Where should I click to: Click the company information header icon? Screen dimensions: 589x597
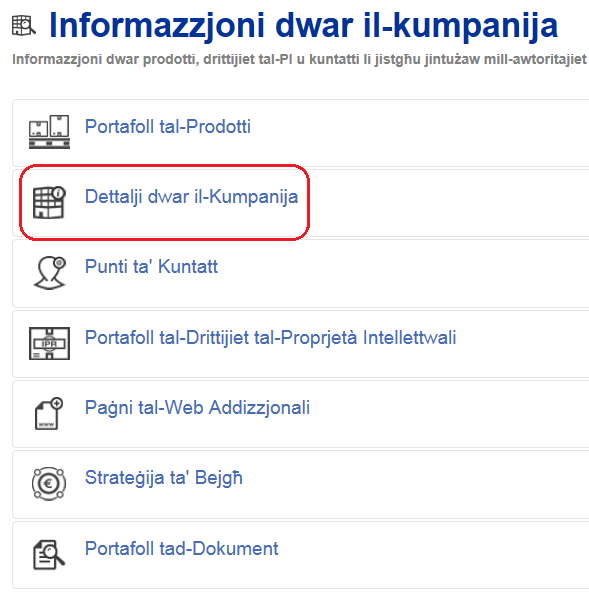[24, 26]
